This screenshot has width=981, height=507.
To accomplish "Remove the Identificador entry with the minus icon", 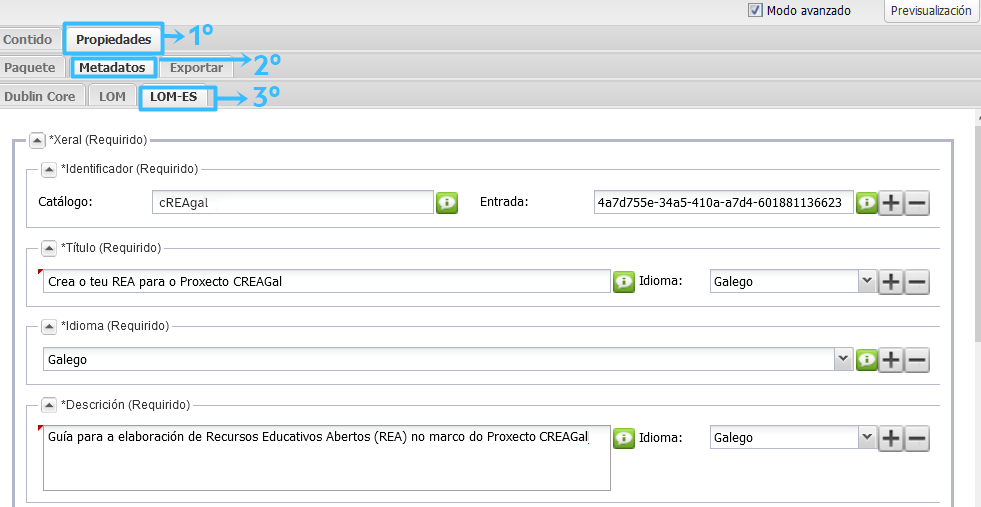I will (x=916, y=203).
